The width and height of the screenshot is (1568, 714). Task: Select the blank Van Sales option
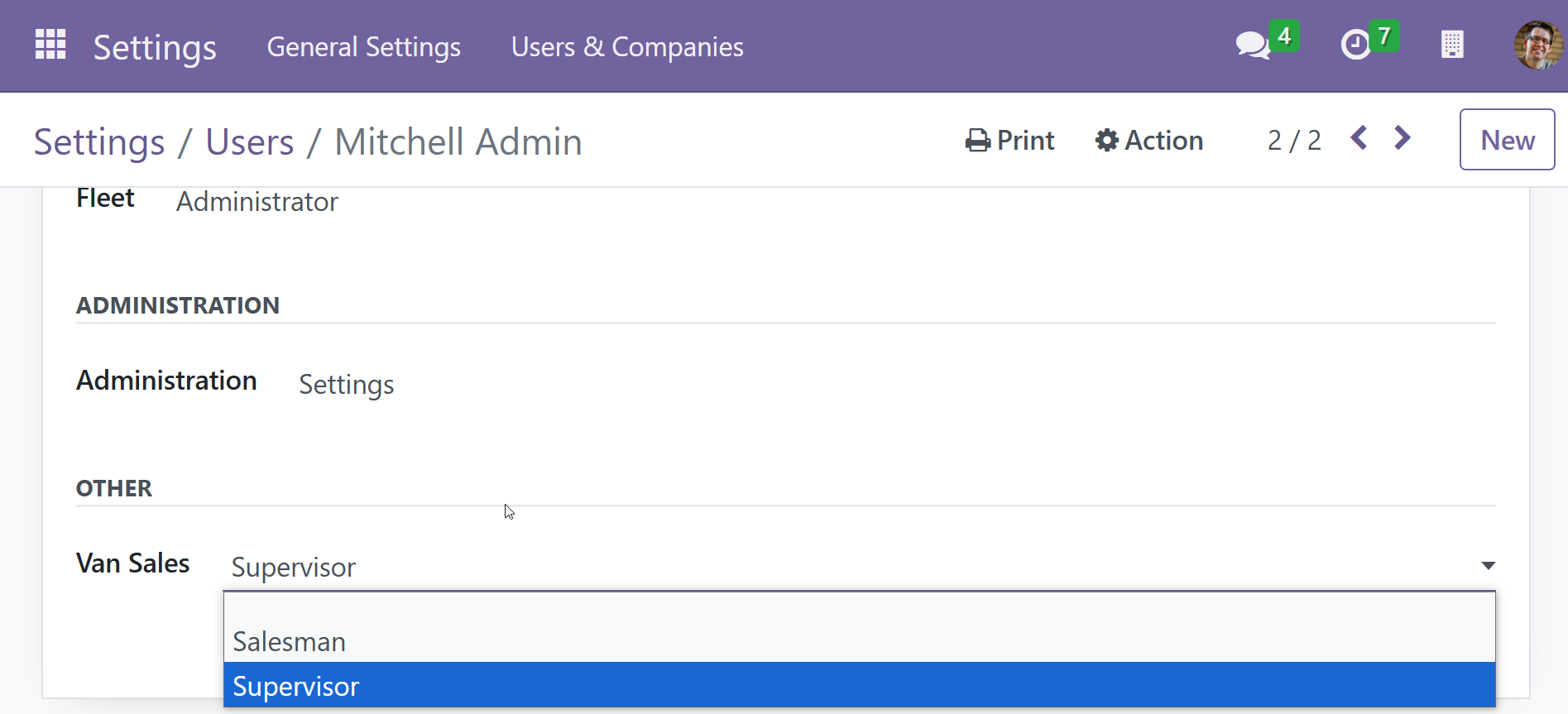[x=859, y=610]
